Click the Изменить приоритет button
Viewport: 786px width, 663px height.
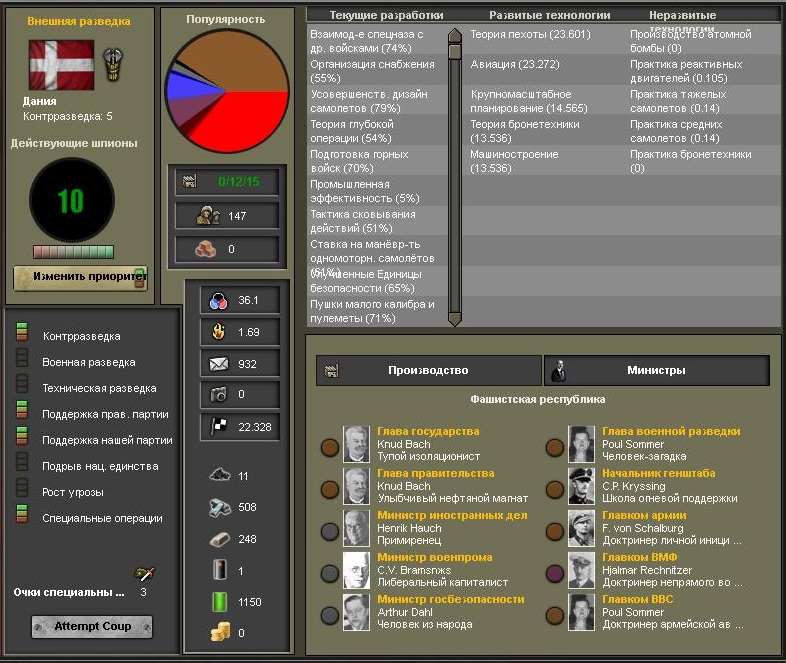[80, 277]
